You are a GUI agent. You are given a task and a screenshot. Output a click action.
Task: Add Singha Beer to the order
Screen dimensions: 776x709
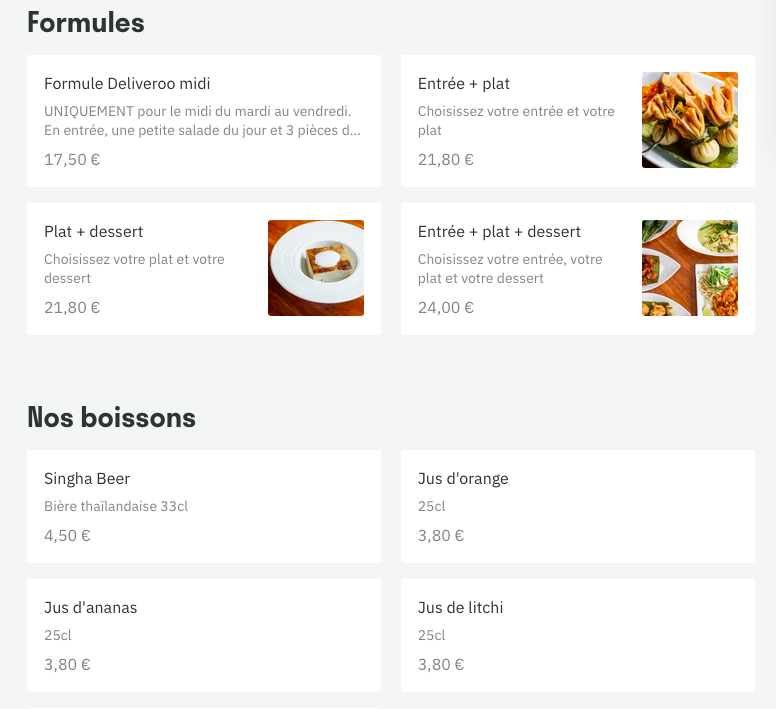pyautogui.click(x=204, y=506)
